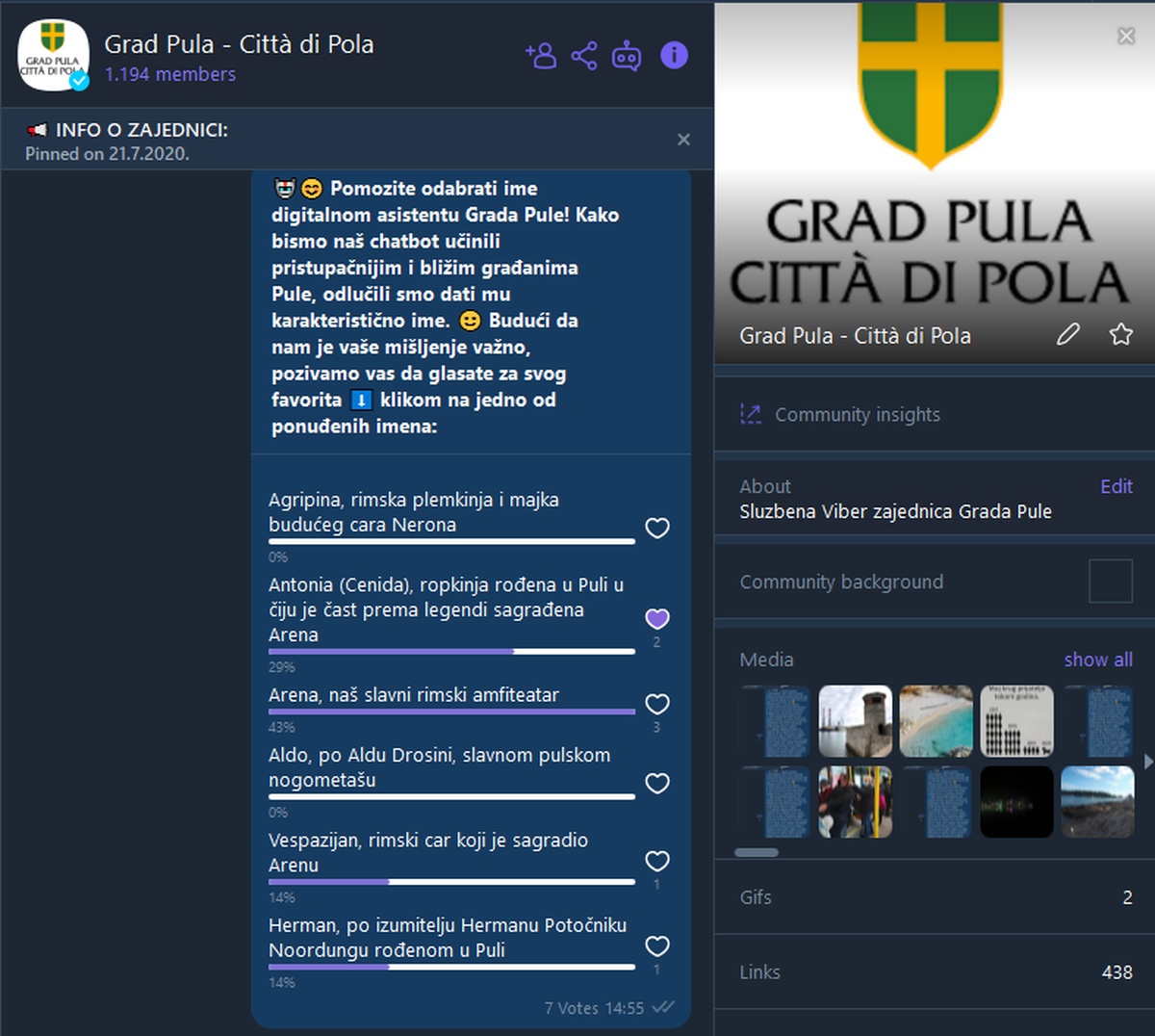Toggle heart vote for Antonia (Cenida)
The width and height of the screenshot is (1155, 1036).
pos(657,618)
